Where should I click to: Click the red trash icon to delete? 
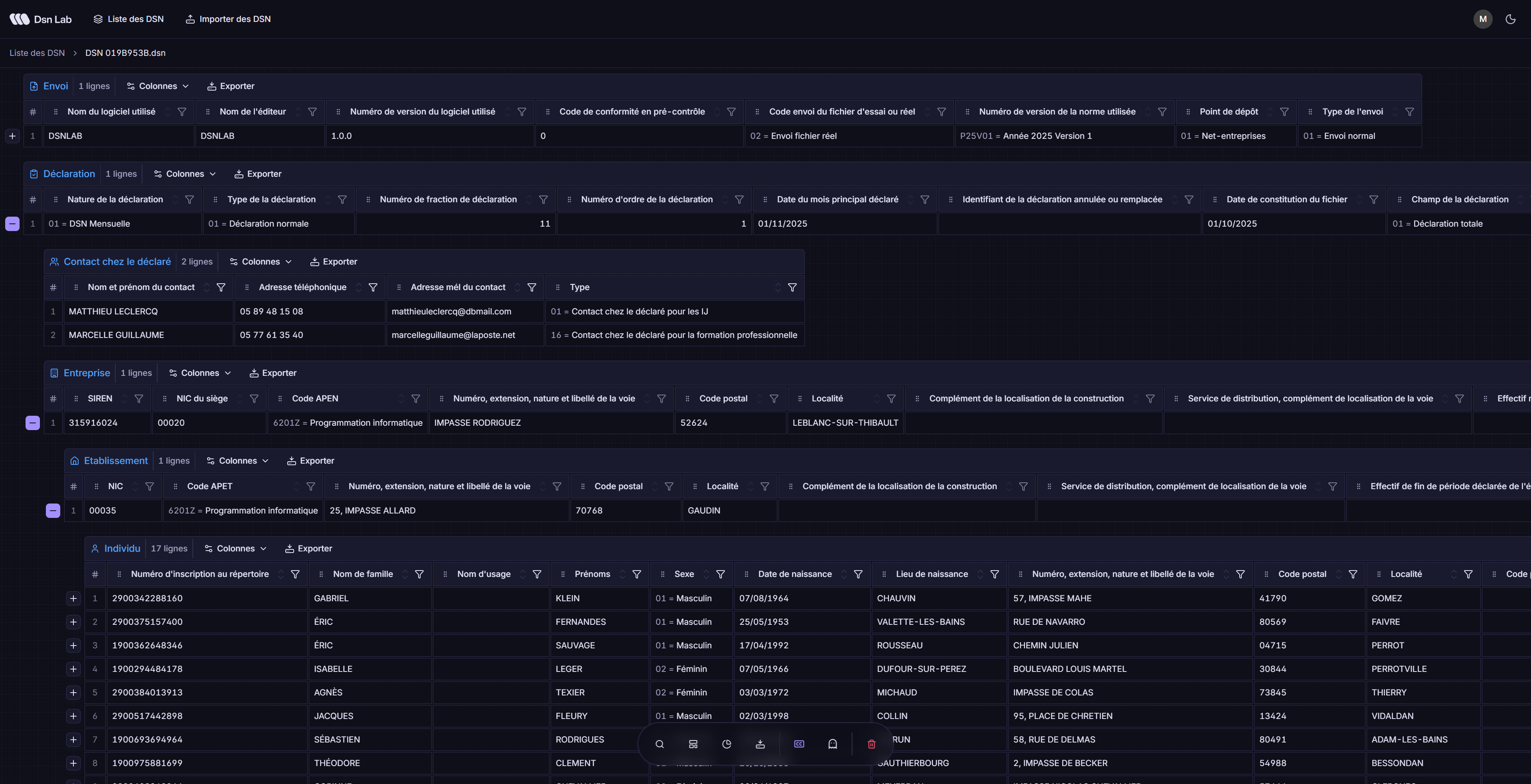[x=871, y=744]
